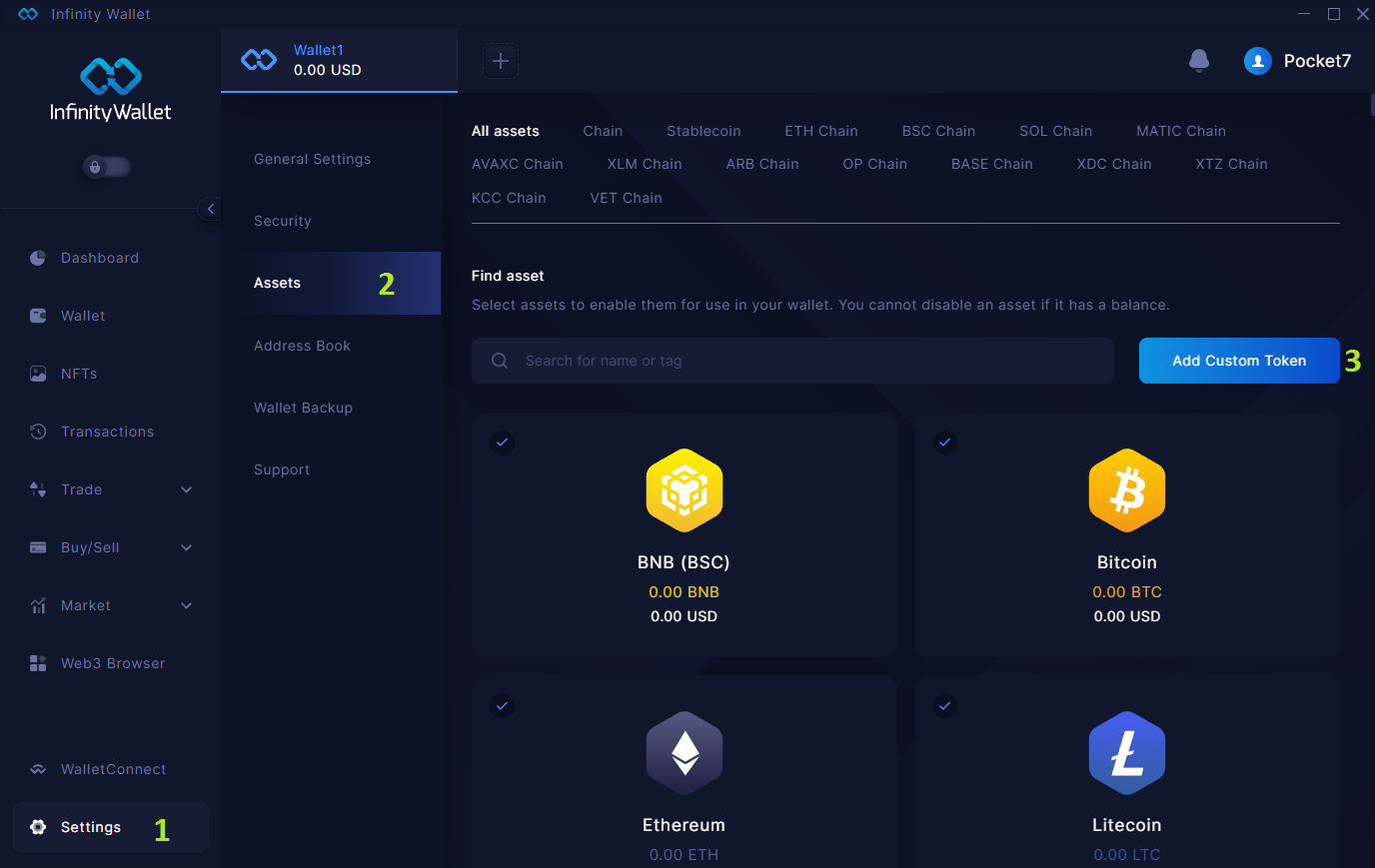Uncheck the Litecoin asset checkbox
The height and width of the screenshot is (868, 1375).
945,706
